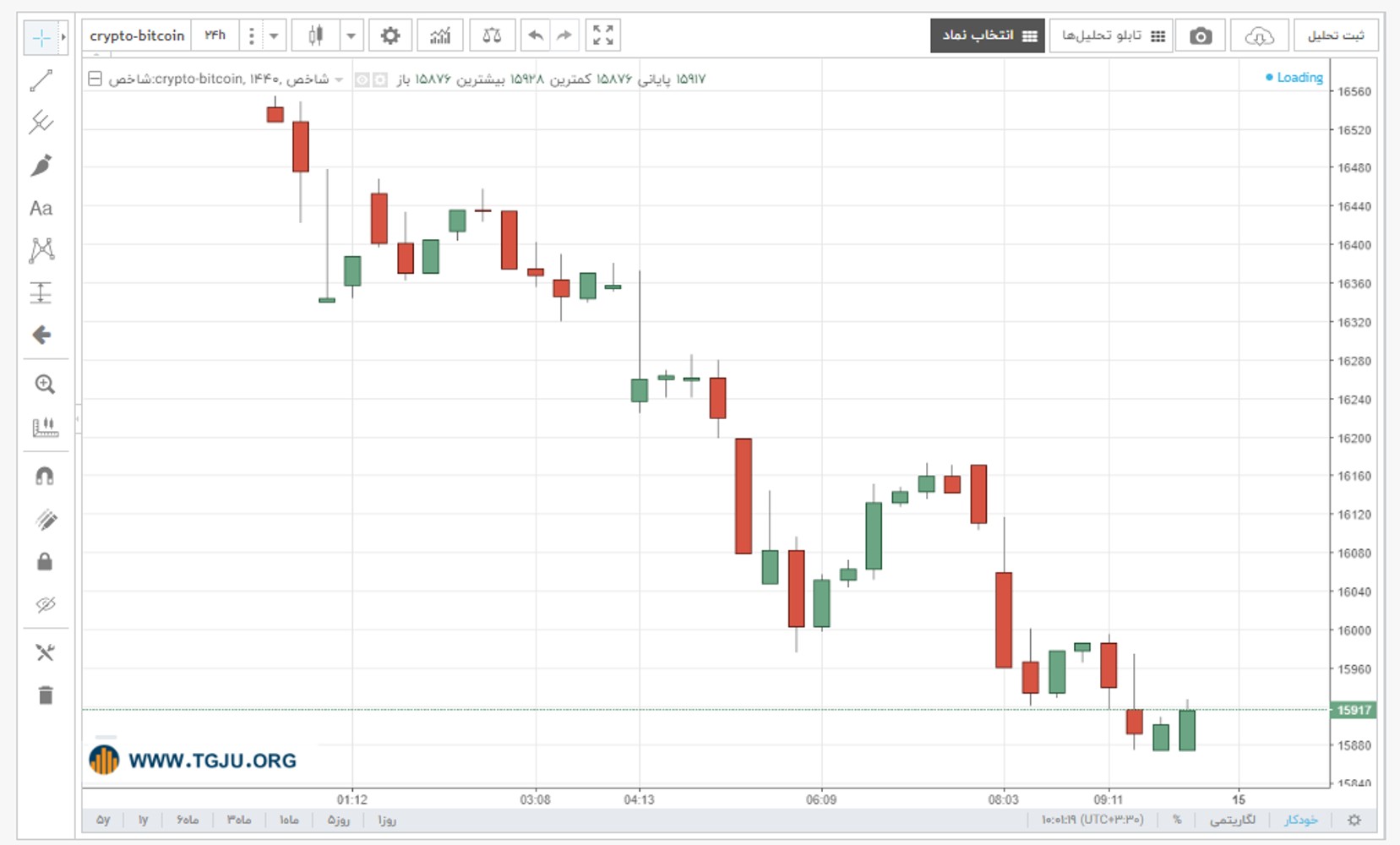
Task: Delete all drawings with trash icon
Action: (45, 695)
